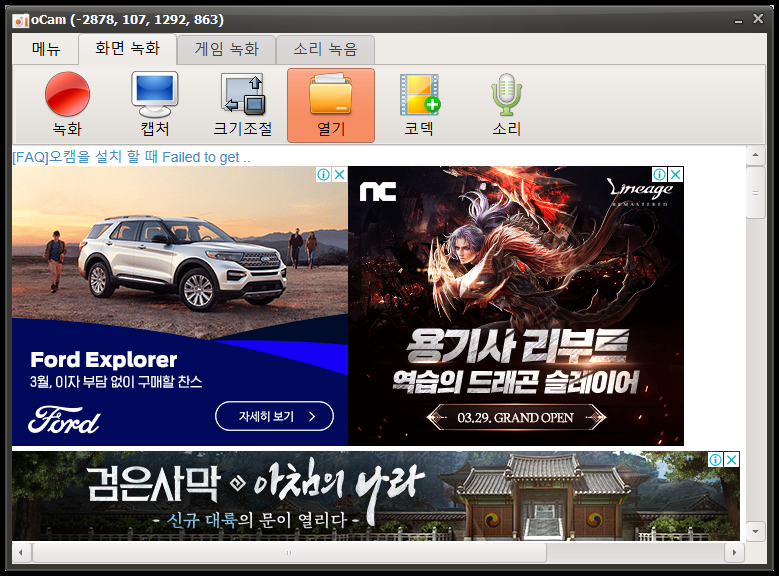Open ad info icon on the Ford ad

(323, 174)
